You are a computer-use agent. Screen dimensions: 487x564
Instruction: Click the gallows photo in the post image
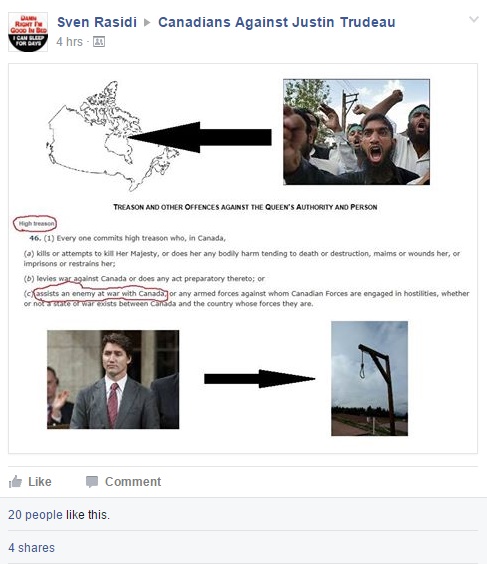coord(369,378)
